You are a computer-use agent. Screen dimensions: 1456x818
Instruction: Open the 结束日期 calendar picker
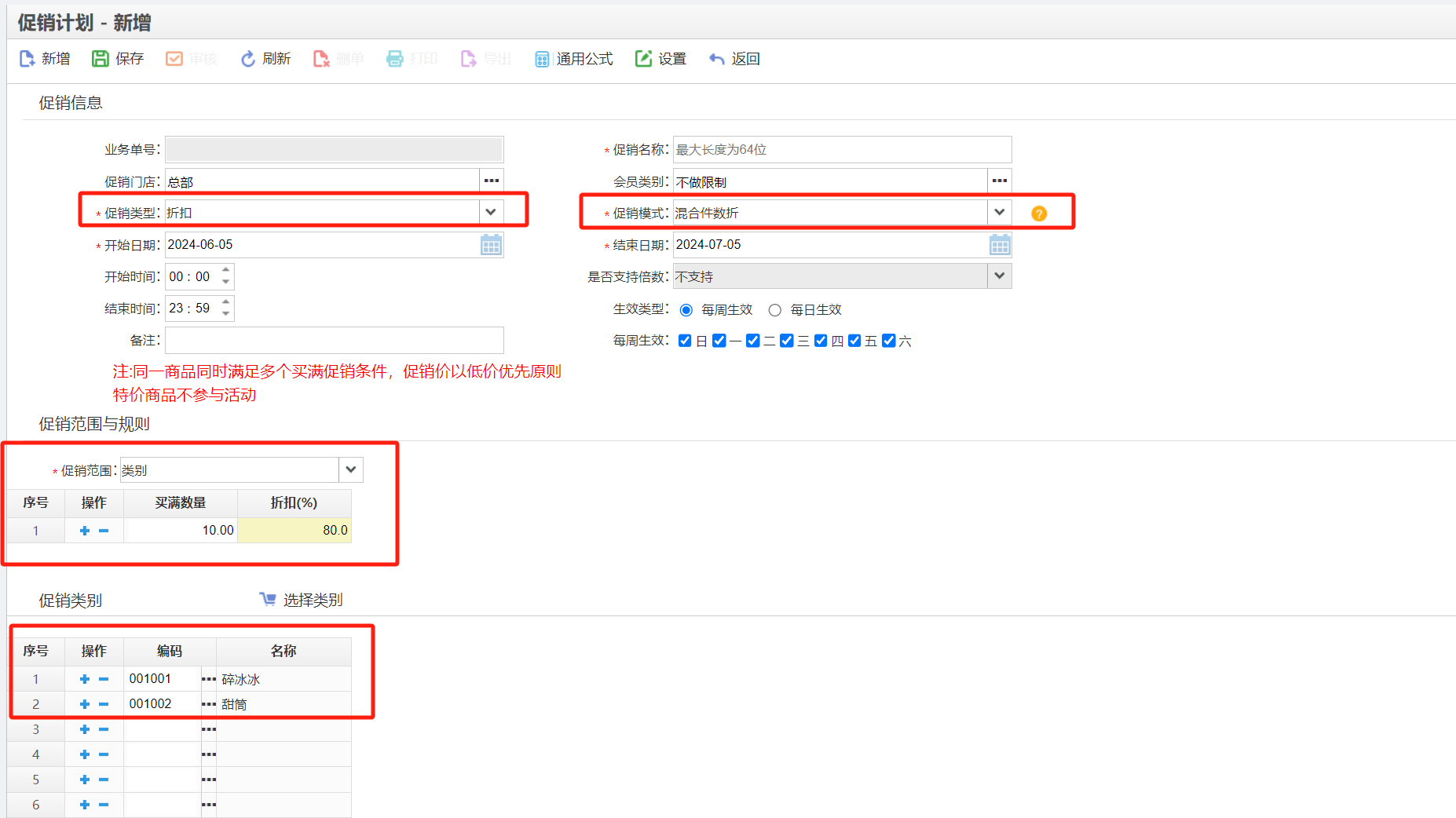pyautogui.click(x=1000, y=245)
